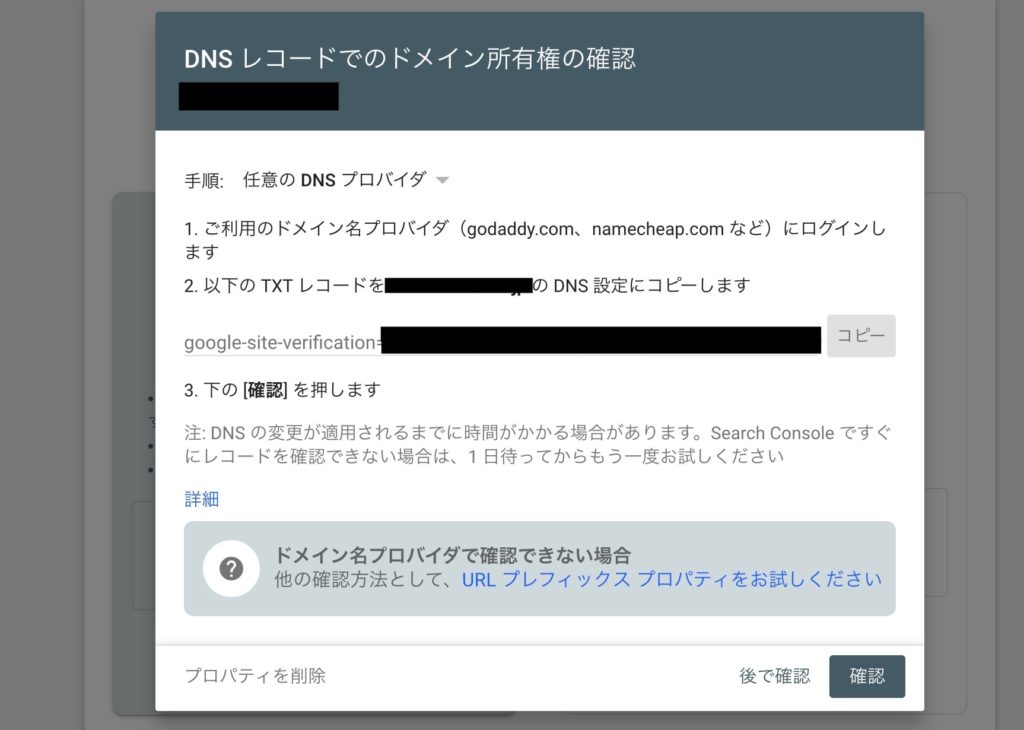Image resolution: width=1024 pixels, height=730 pixels.
Task: Click the redacted verification token value
Action: (x=600, y=340)
